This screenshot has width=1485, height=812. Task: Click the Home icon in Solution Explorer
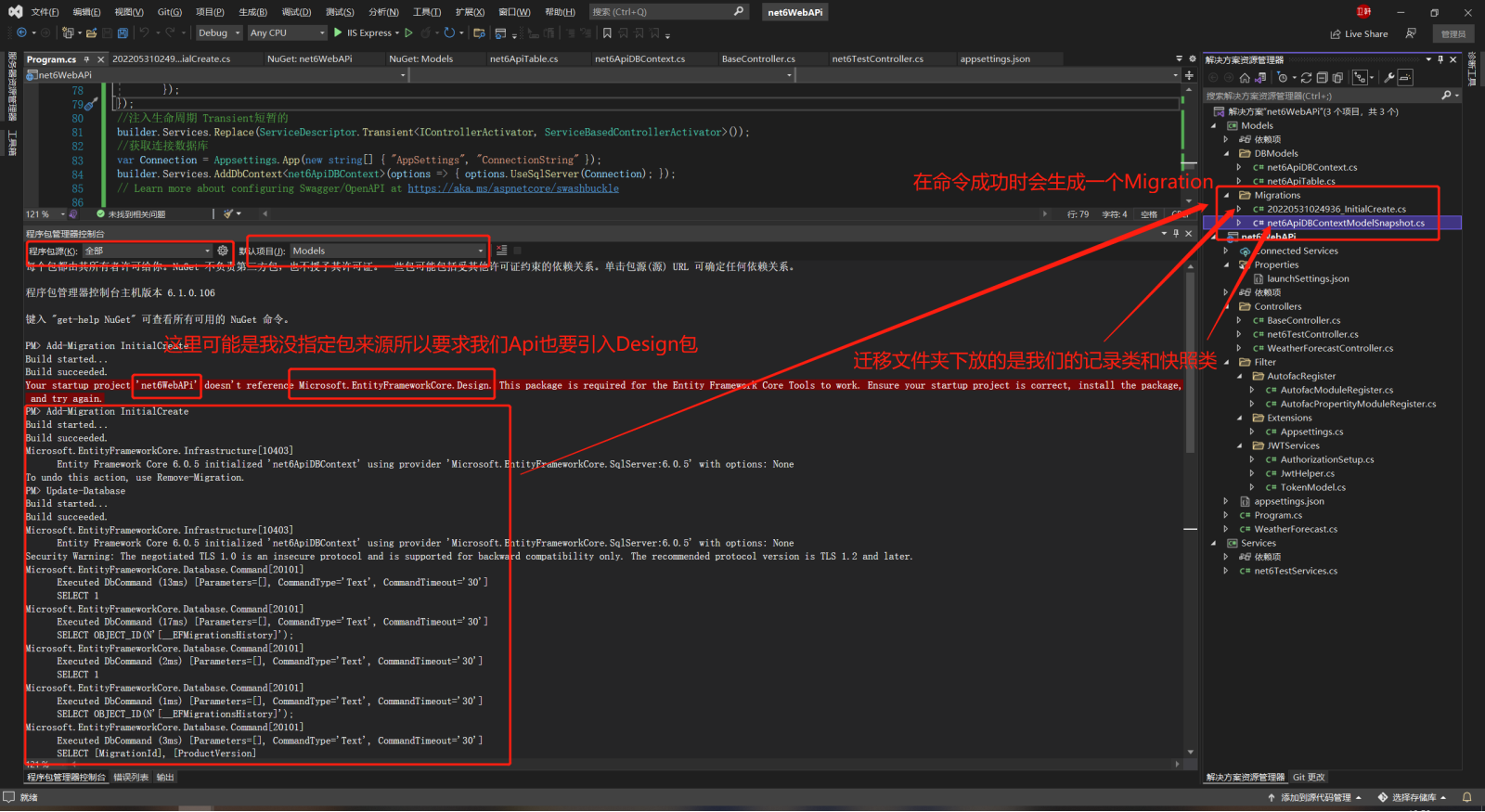pos(1245,77)
